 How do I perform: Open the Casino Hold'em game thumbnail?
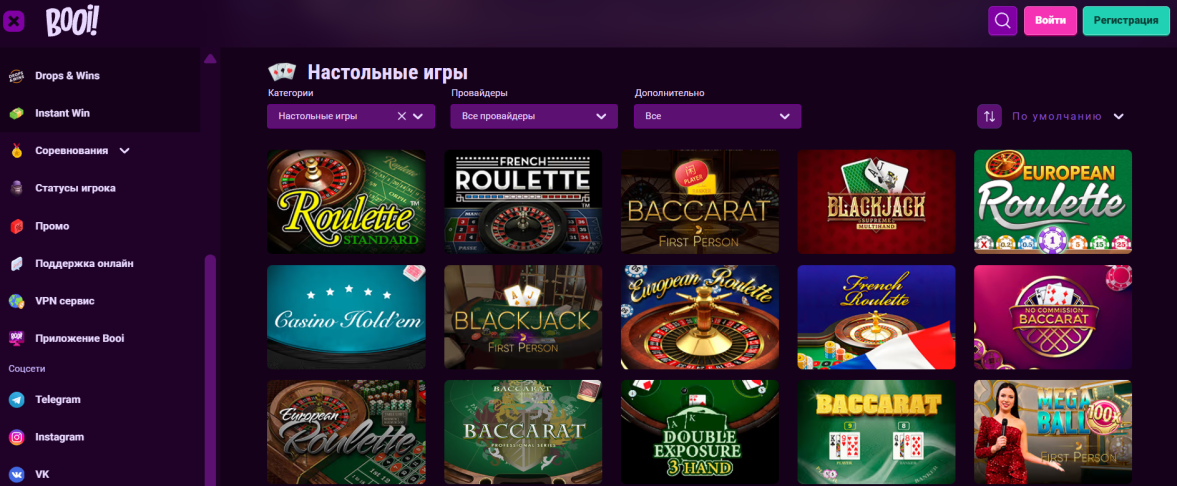tap(346, 318)
